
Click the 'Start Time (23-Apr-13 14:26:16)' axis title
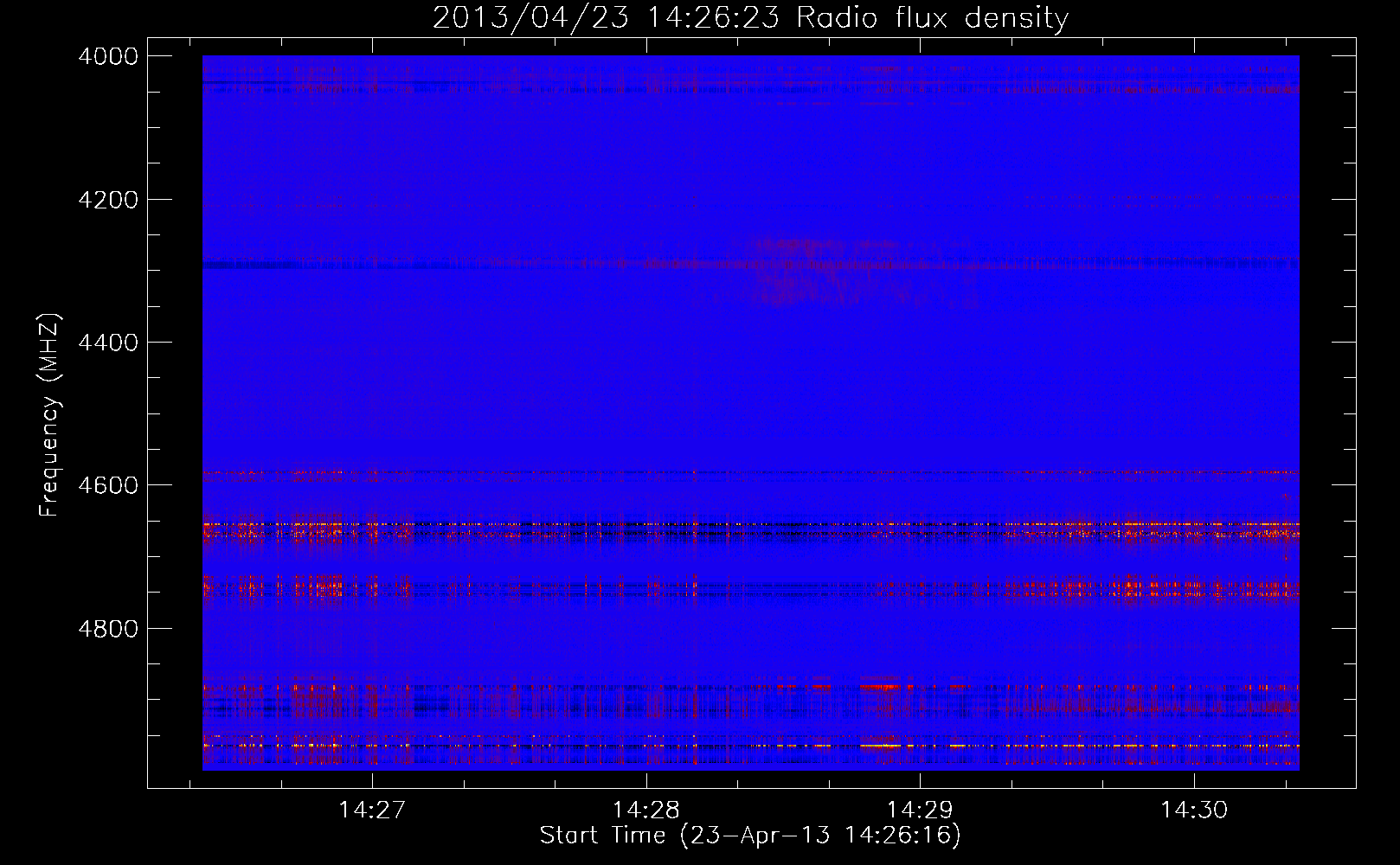click(x=750, y=836)
